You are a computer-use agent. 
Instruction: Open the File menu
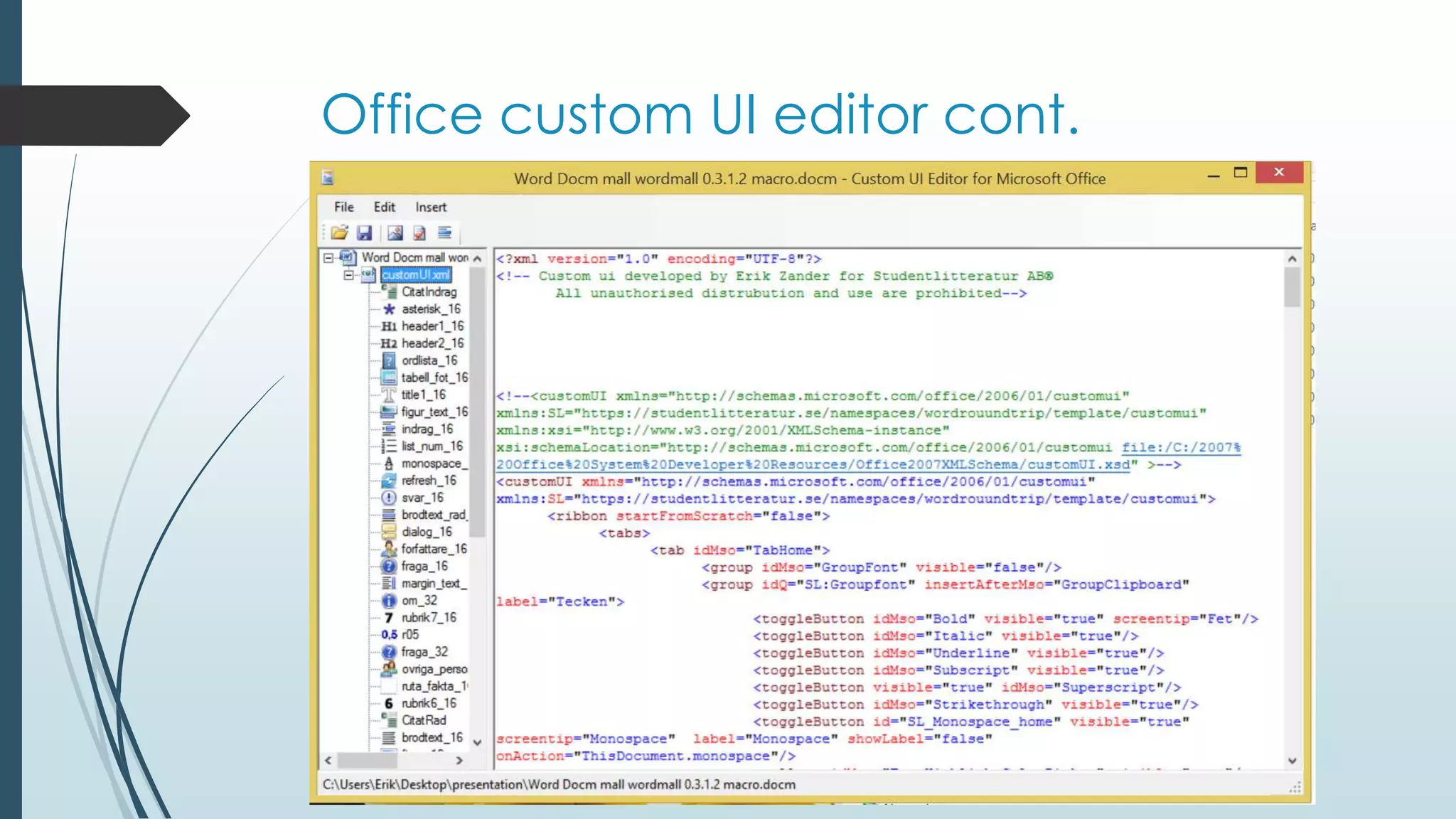[343, 207]
